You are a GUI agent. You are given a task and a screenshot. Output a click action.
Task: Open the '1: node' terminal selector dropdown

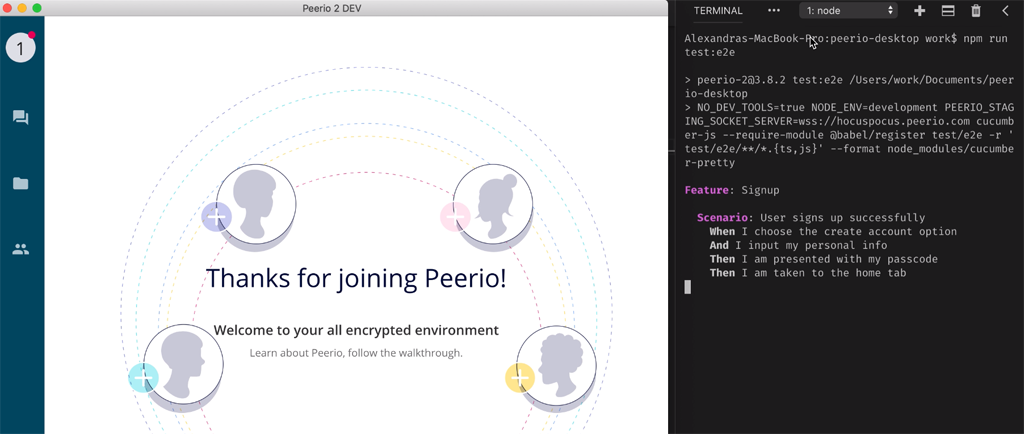[848, 10]
